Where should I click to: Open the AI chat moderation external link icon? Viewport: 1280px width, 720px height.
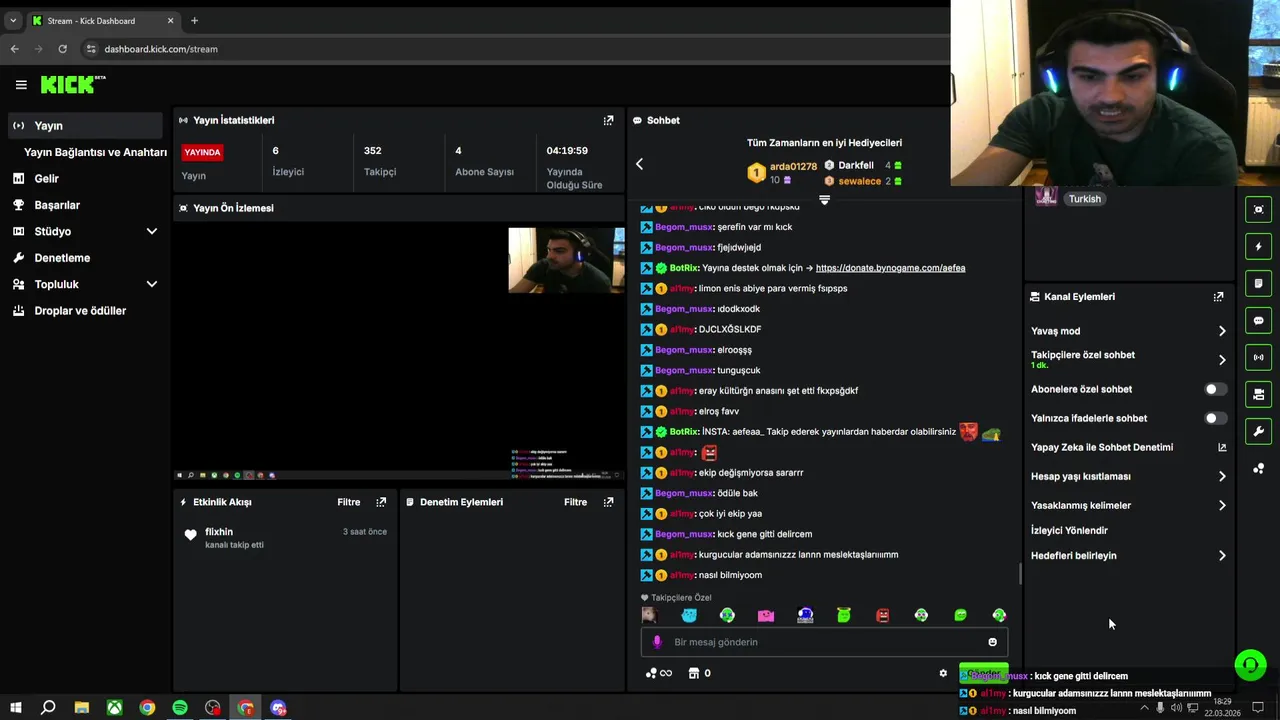point(1222,447)
